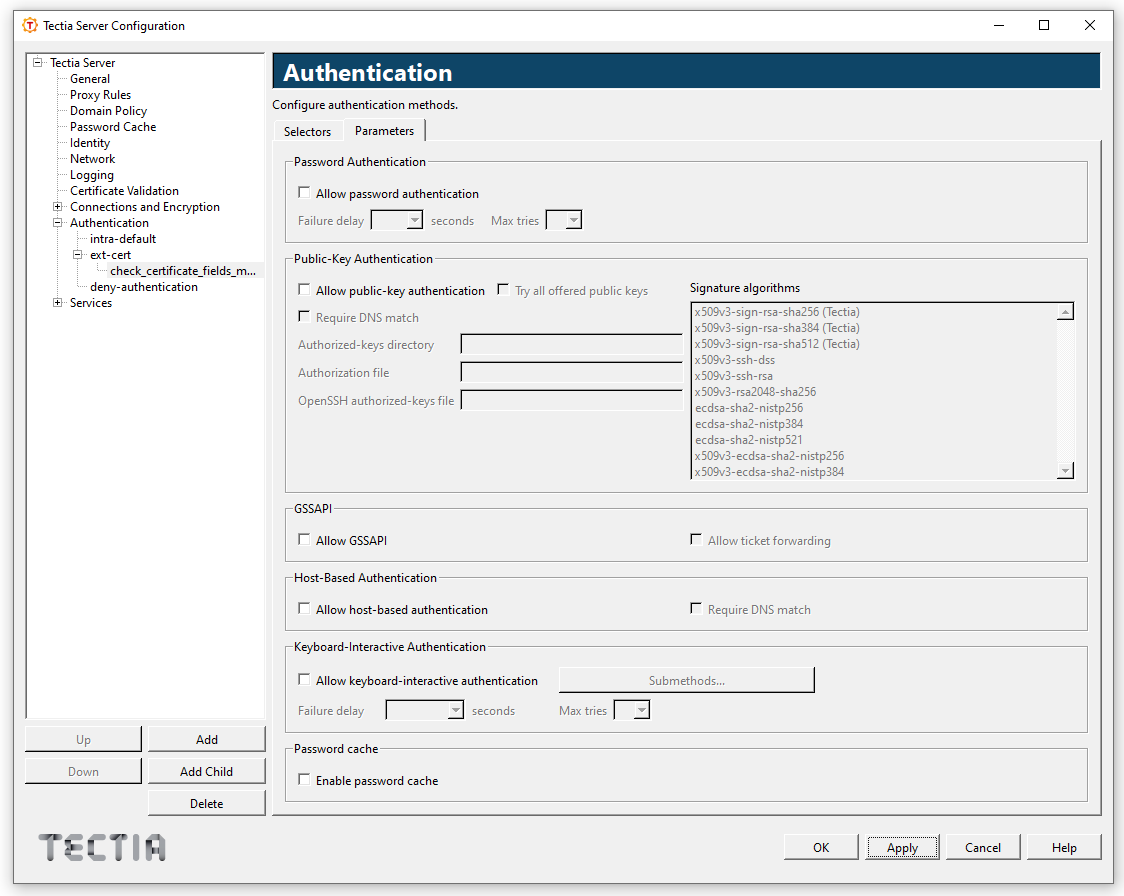Toggle host-based Require DNS match

696,609
